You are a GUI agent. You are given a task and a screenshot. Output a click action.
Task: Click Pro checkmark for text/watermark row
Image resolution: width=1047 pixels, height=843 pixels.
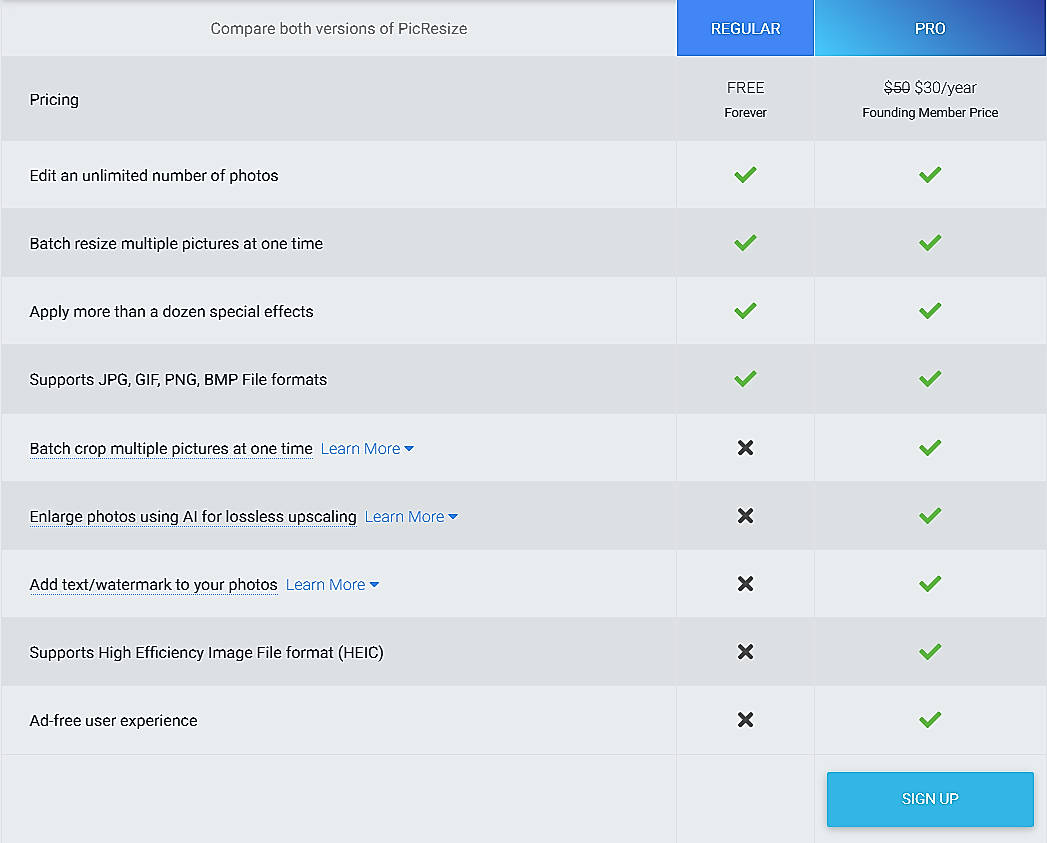pos(930,584)
